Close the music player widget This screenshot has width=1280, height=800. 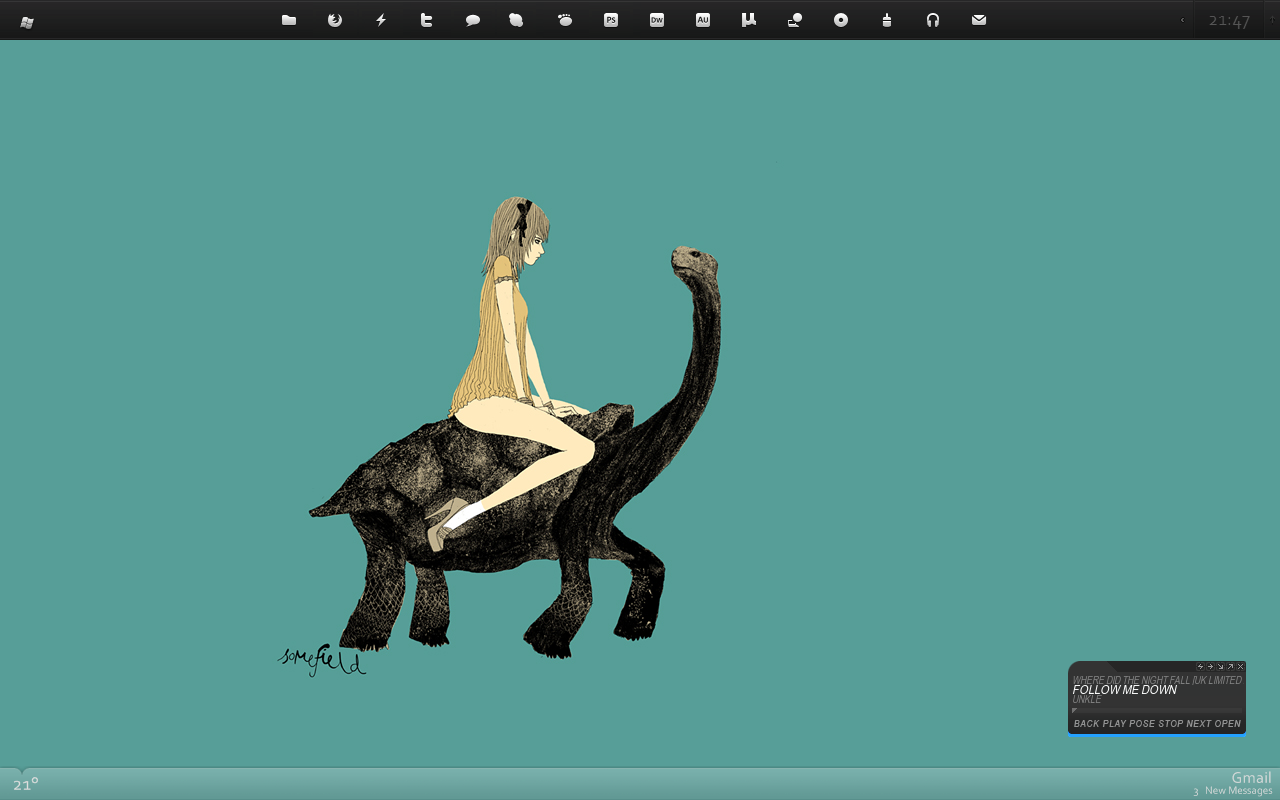[x=1240, y=667]
